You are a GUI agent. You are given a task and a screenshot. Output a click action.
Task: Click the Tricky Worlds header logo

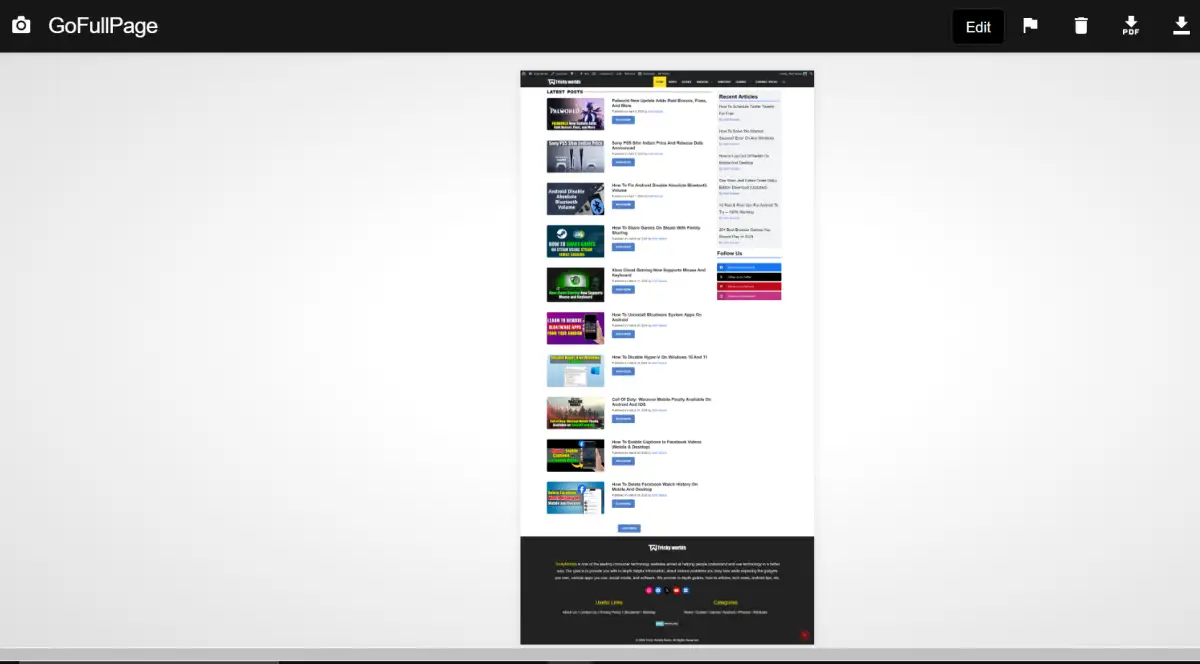(567, 81)
